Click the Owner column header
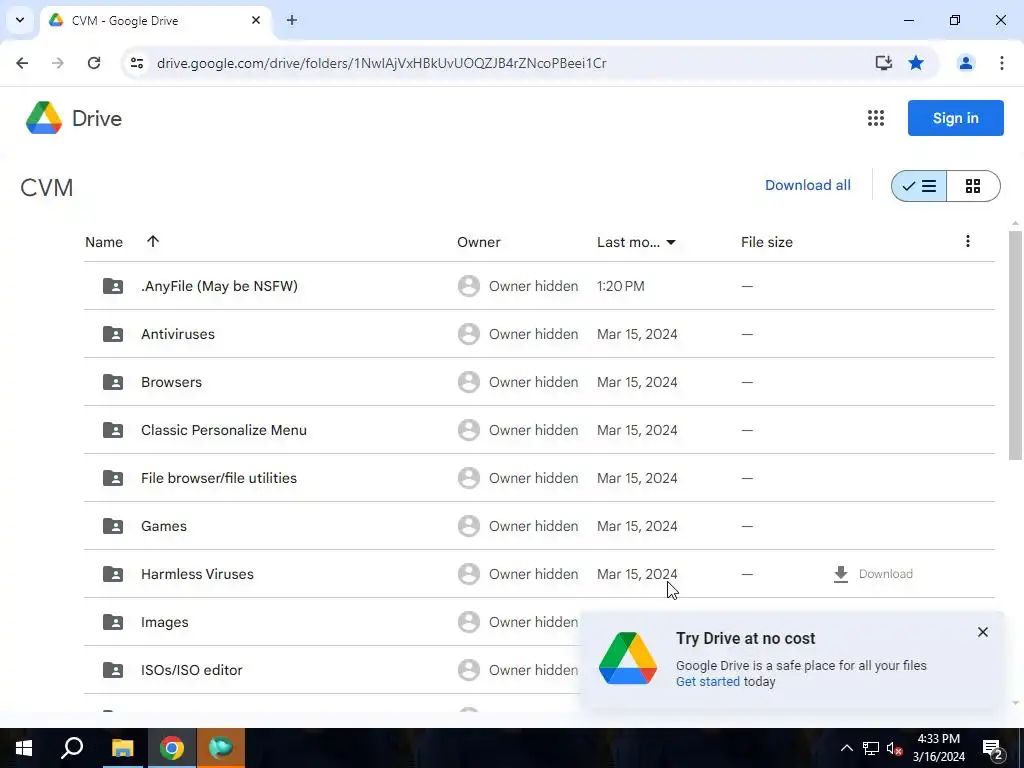This screenshot has width=1024, height=768. (479, 242)
